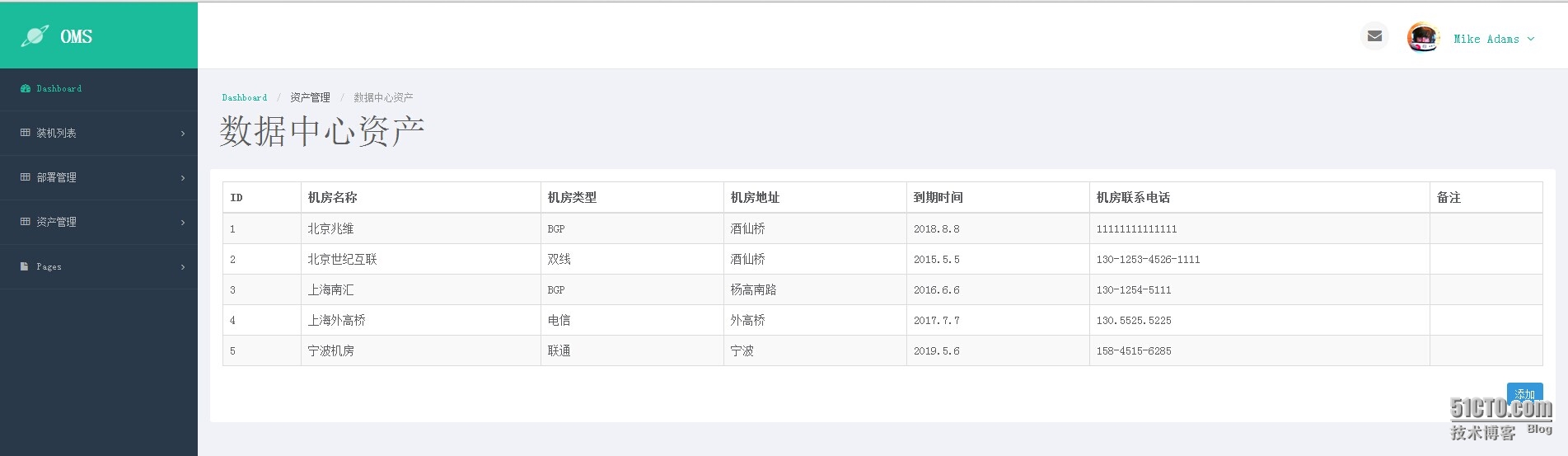Open the mail envelope icon
The height and width of the screenshot is (456, 1568).
1374,36
